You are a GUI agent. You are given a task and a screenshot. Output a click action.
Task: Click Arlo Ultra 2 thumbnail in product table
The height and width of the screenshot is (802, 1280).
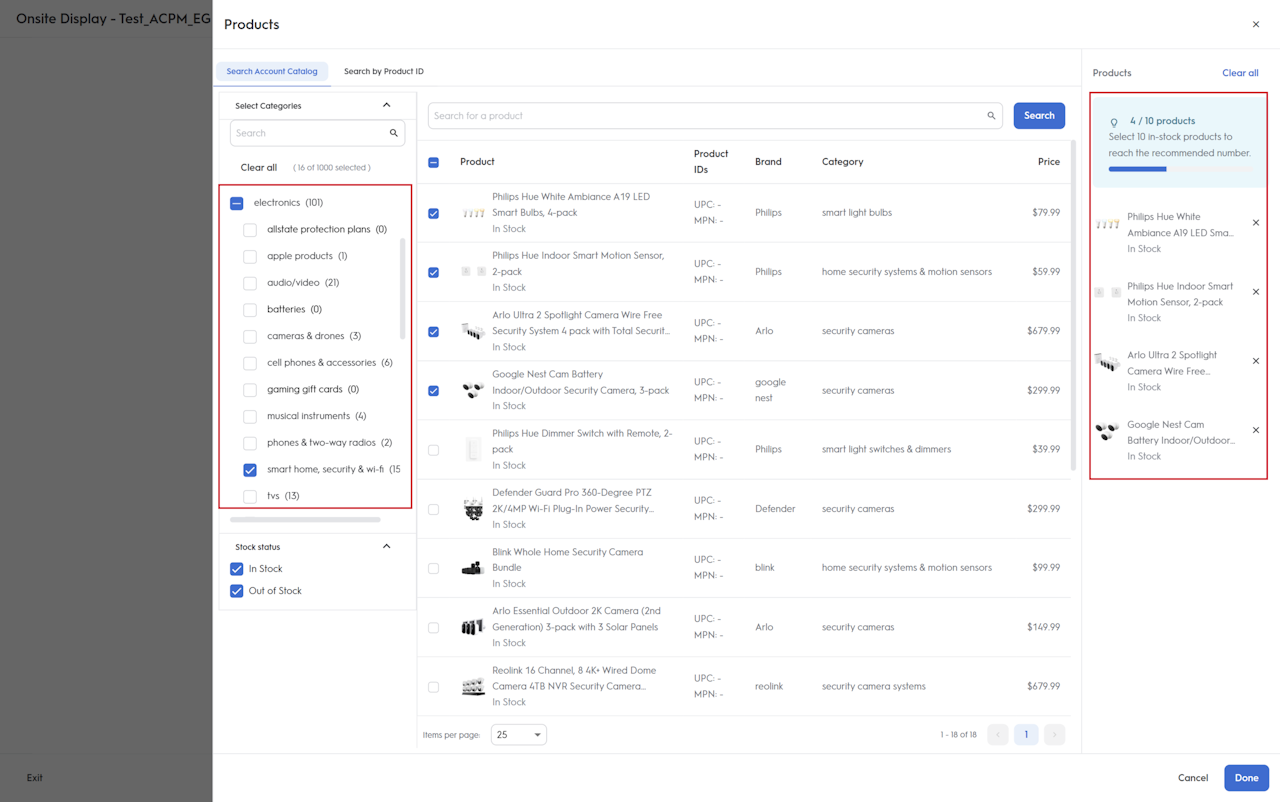[x=473, y=331]
